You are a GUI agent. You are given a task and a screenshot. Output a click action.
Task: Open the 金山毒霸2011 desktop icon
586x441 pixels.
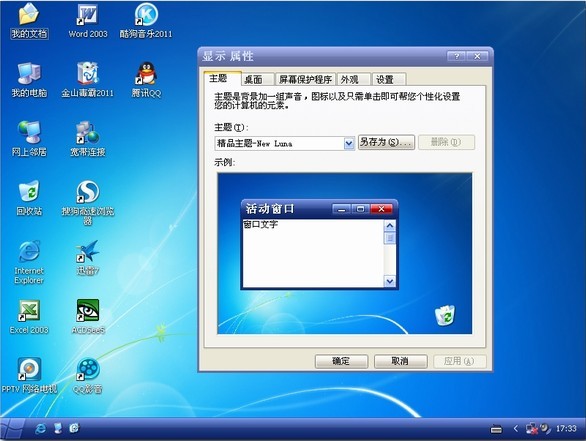point(87,80)
